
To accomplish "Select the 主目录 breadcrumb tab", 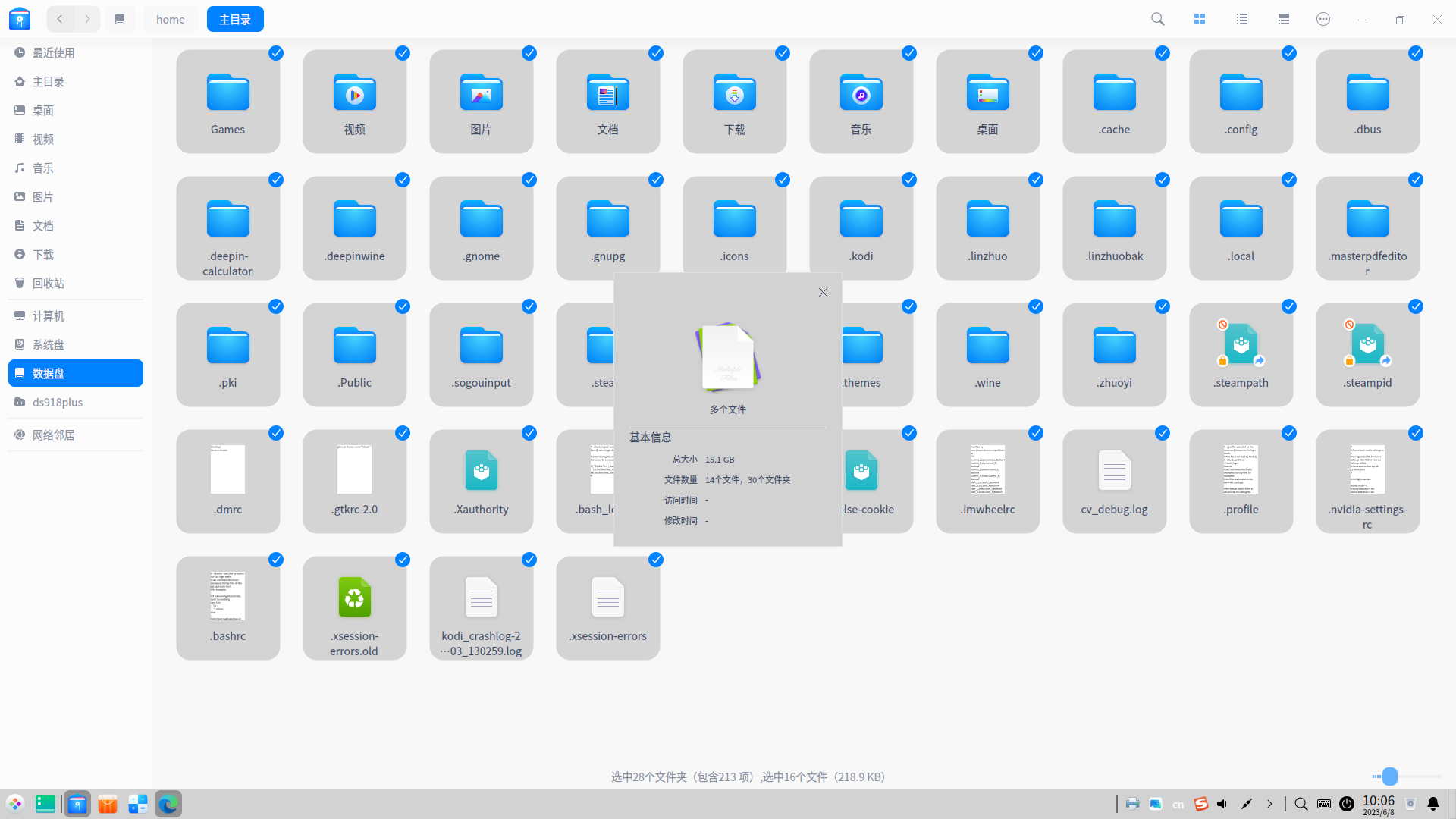I will (235, 19).
